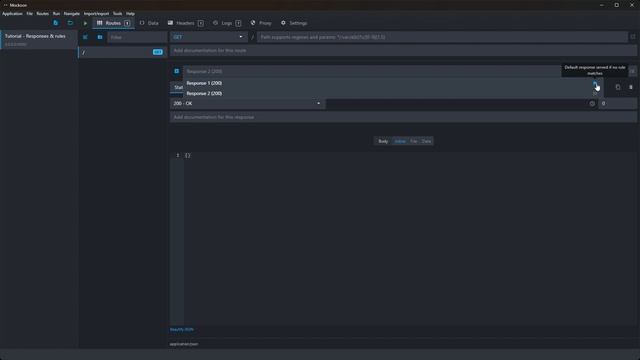Set Response 1 as default flag
Screen dimensions: 640x360
595,83
